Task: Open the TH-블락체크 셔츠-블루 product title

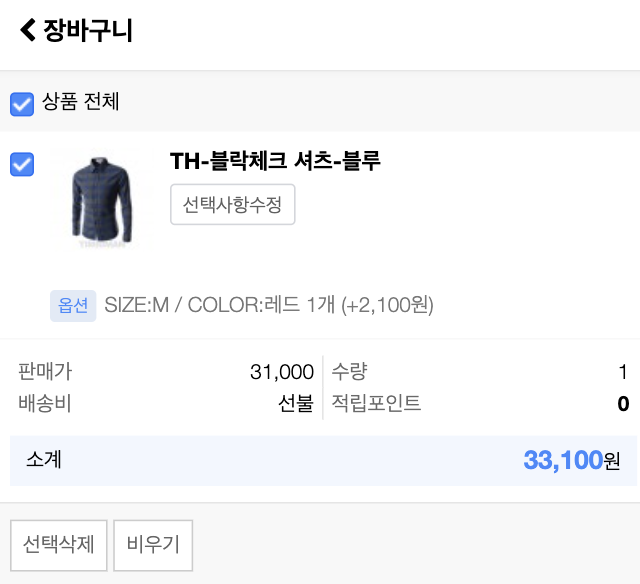Action: point(275,161)
